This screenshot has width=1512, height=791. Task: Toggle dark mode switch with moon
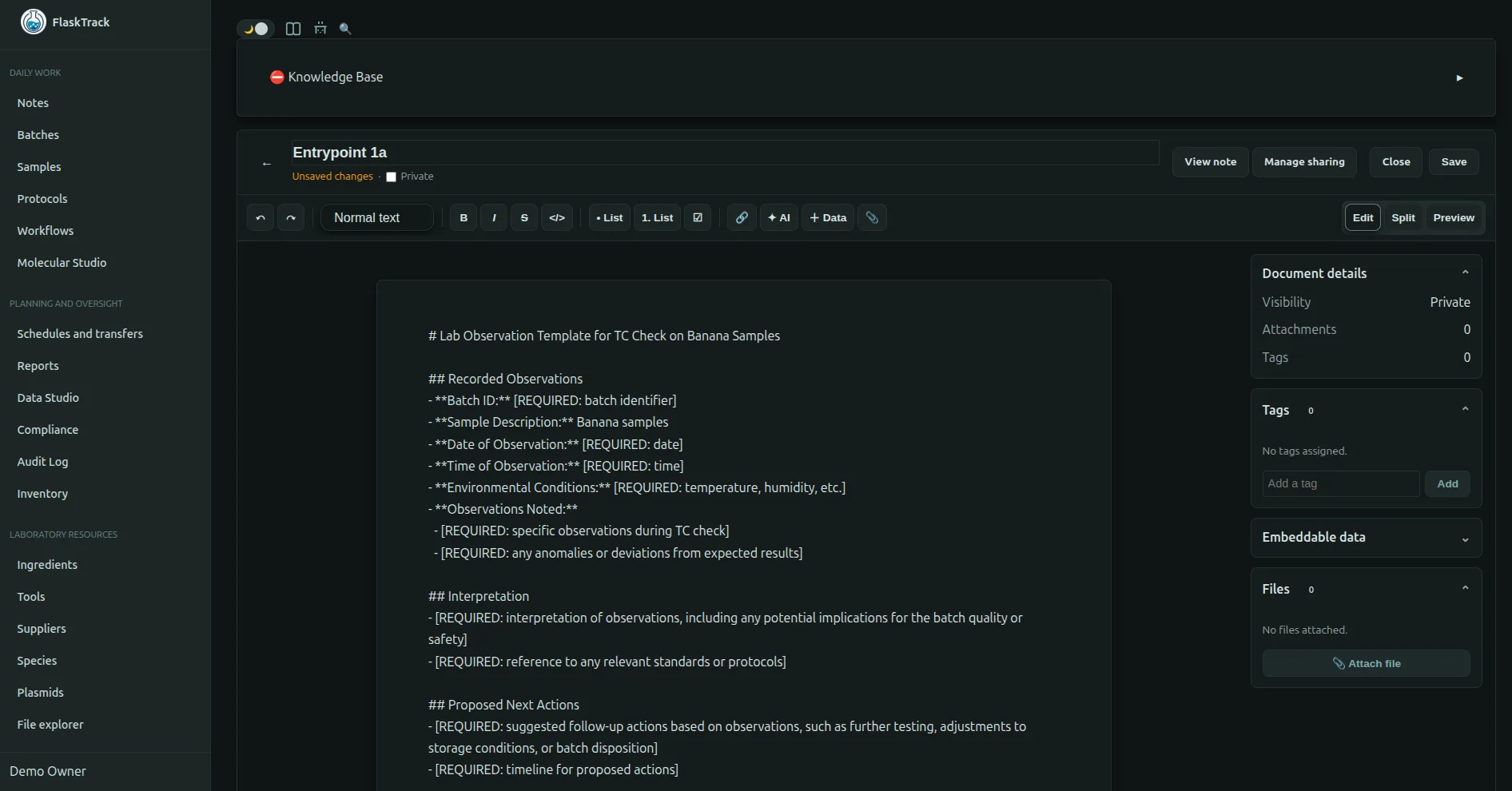point(256,29)
